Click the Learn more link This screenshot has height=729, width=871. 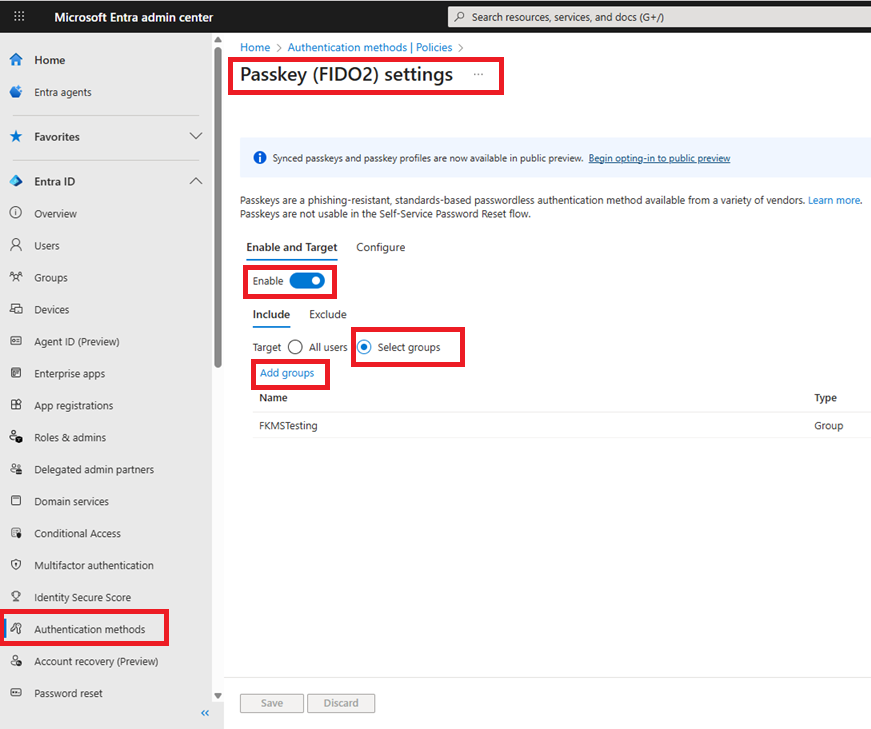(x=834, y=200)
